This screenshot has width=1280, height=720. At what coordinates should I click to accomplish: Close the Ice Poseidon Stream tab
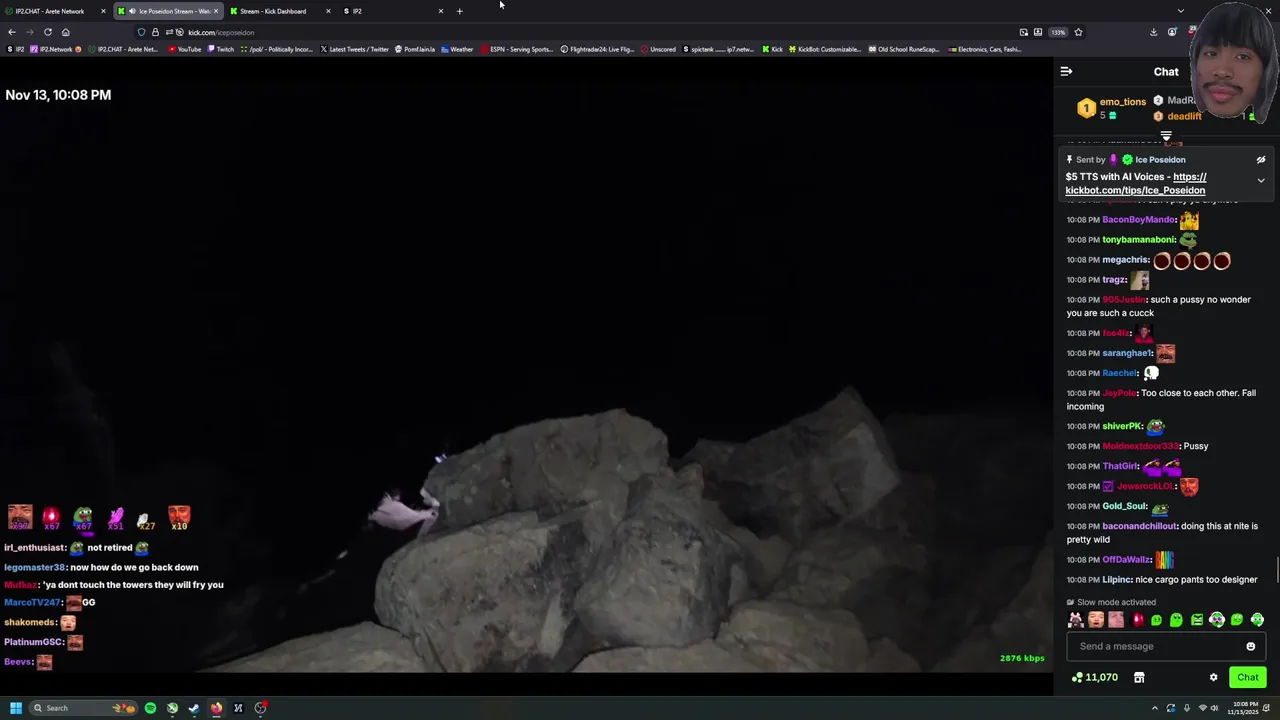pos(215,11)
